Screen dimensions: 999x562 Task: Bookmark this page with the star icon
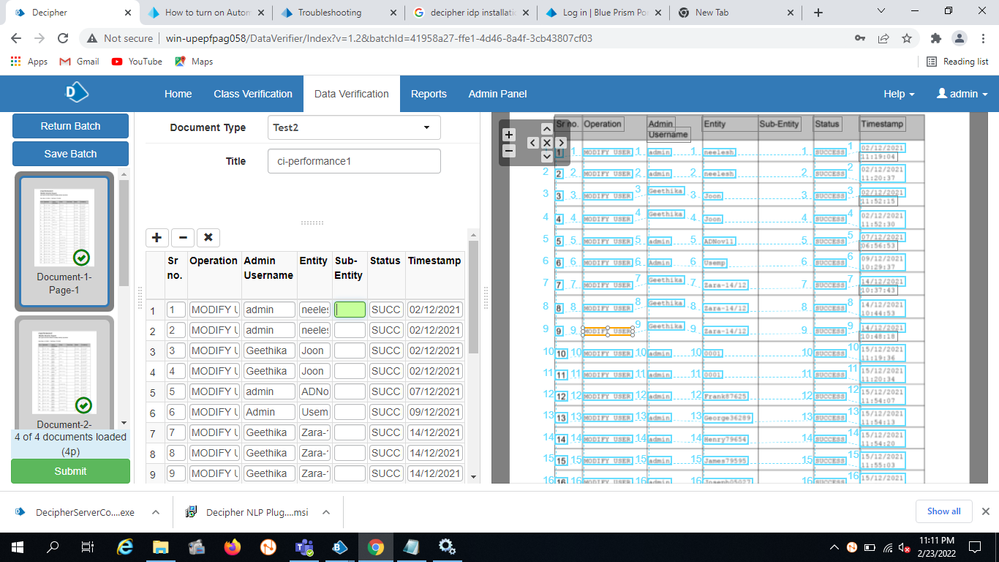coord(907,38)
